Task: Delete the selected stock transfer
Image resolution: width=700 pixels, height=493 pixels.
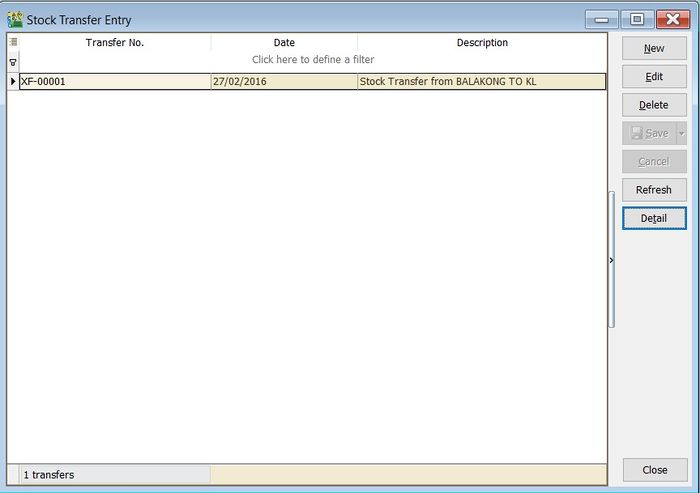Action: tap(654, 105)
